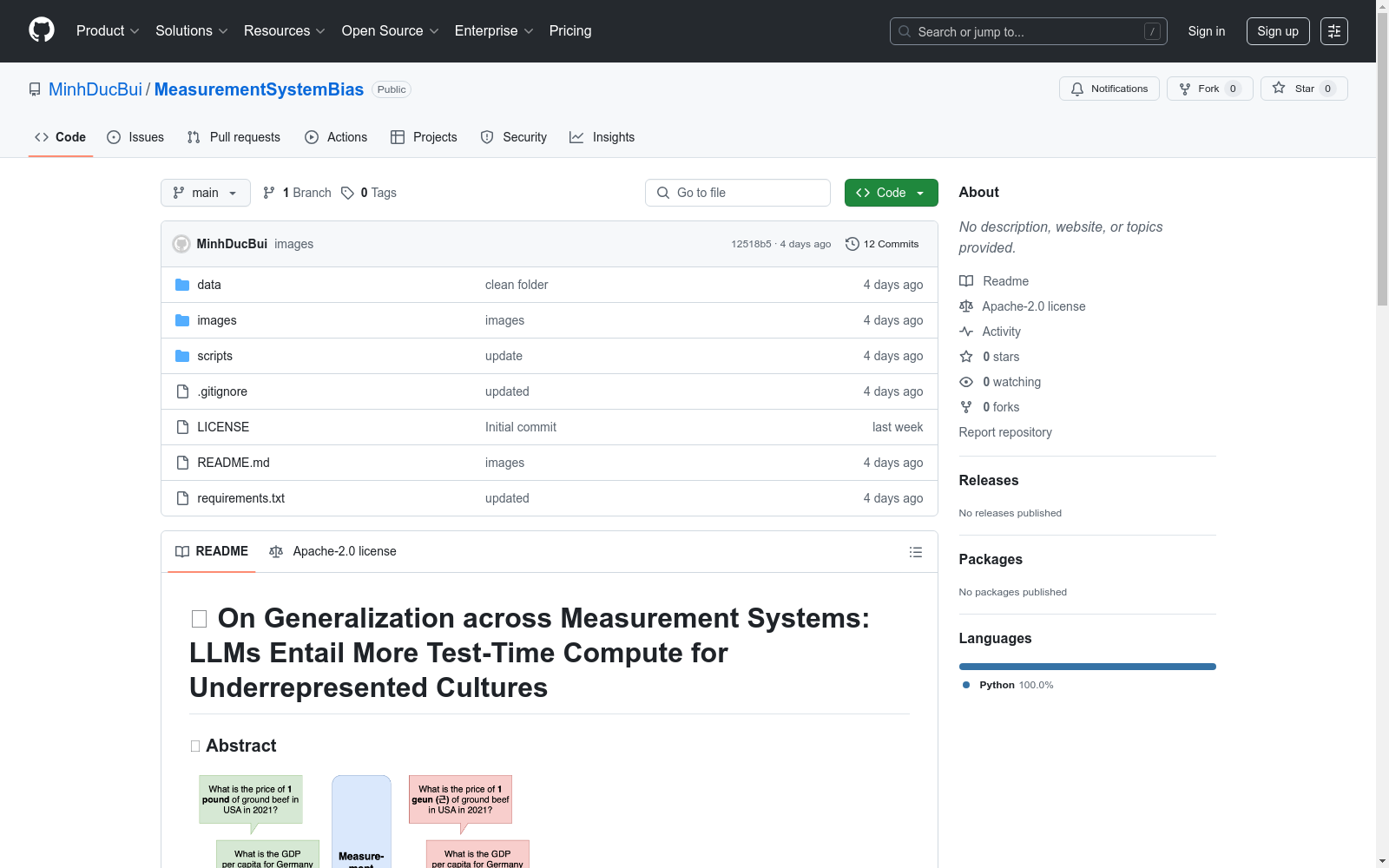Viewport: 1389px width, 868px height.
Task: Switch to the Issues tab
Action: point(135,137)
